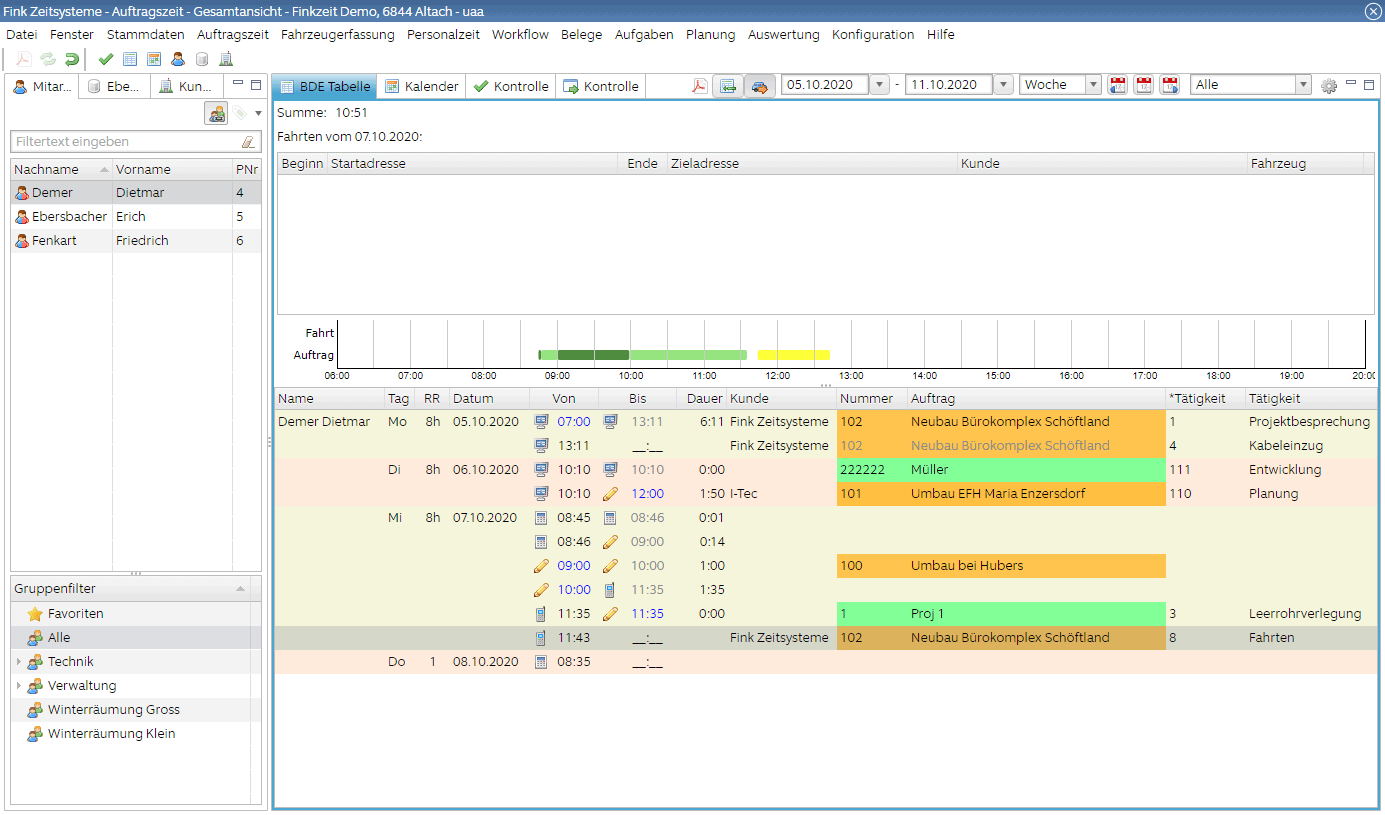Image resolution: width=1385 pixels, height=815 pixels.
Task: Click the pencil icon next to 12:00
Action: 611,494
